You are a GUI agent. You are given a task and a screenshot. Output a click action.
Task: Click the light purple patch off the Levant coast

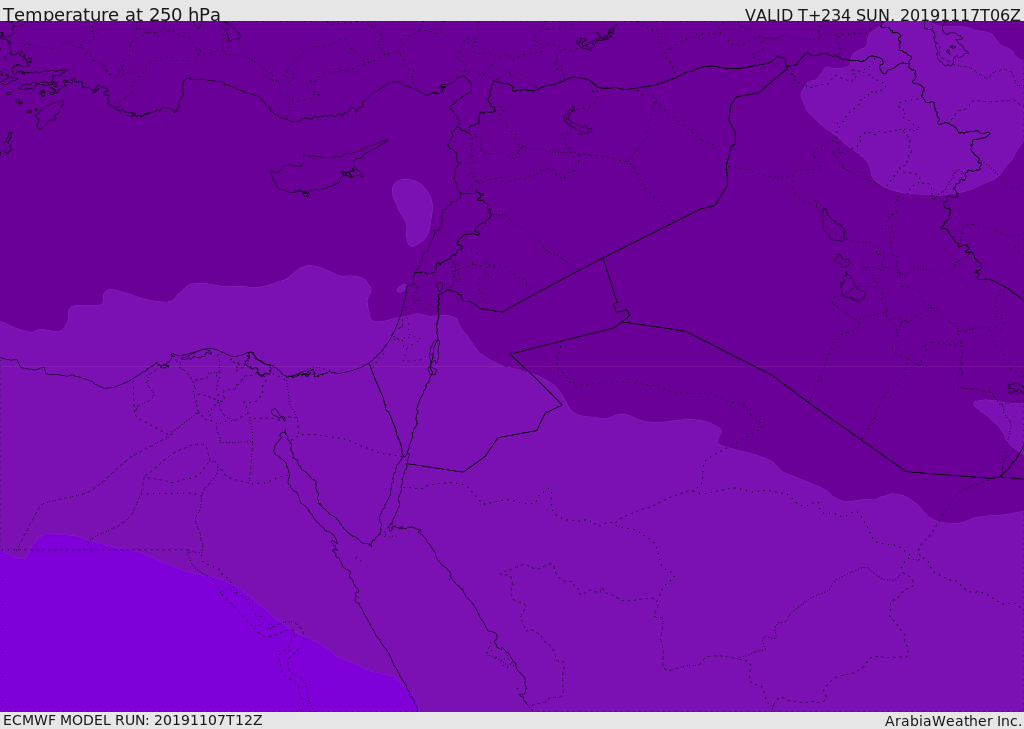(x=413, y=209)
